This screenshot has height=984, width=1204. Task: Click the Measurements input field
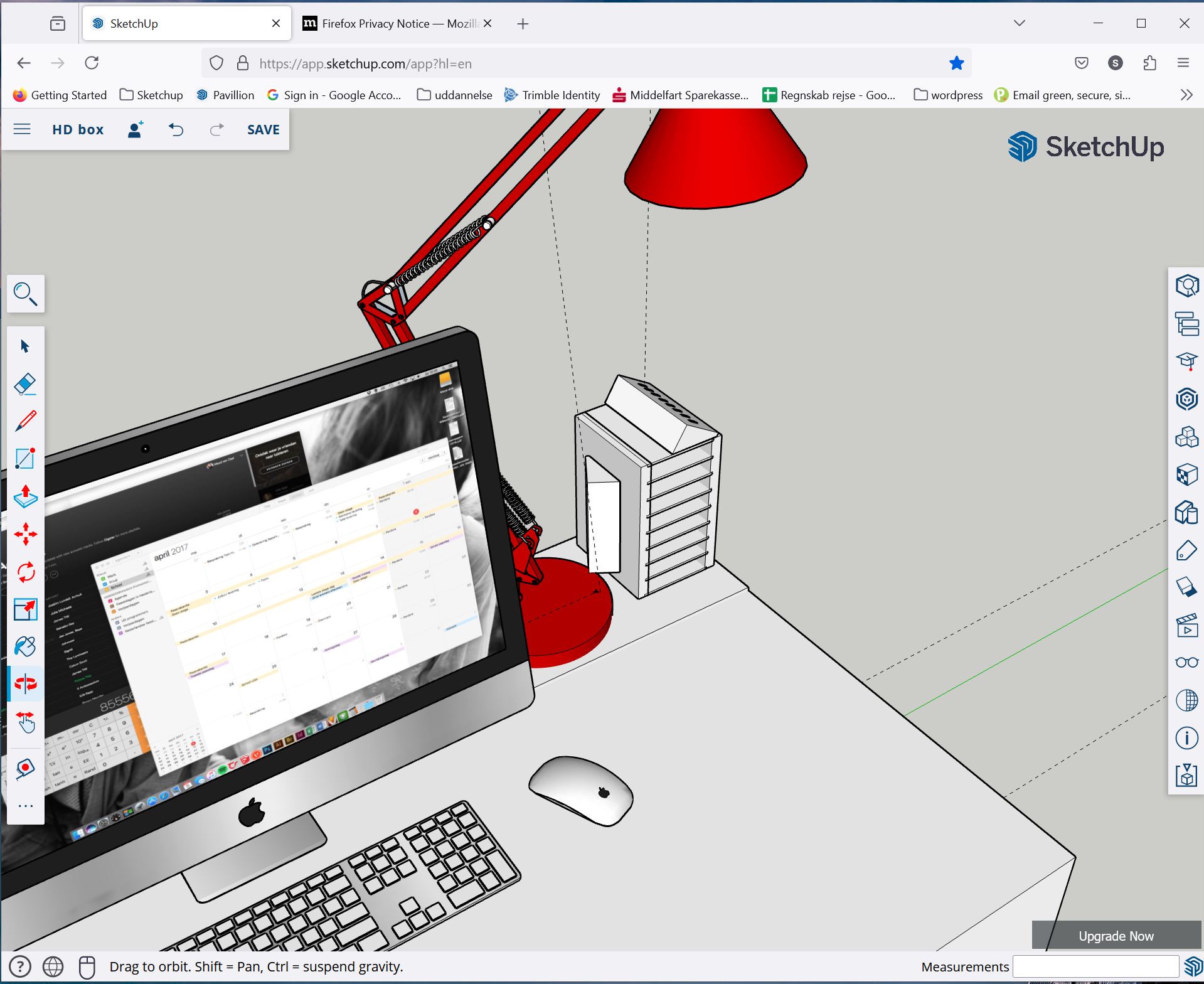(1095, 966)
